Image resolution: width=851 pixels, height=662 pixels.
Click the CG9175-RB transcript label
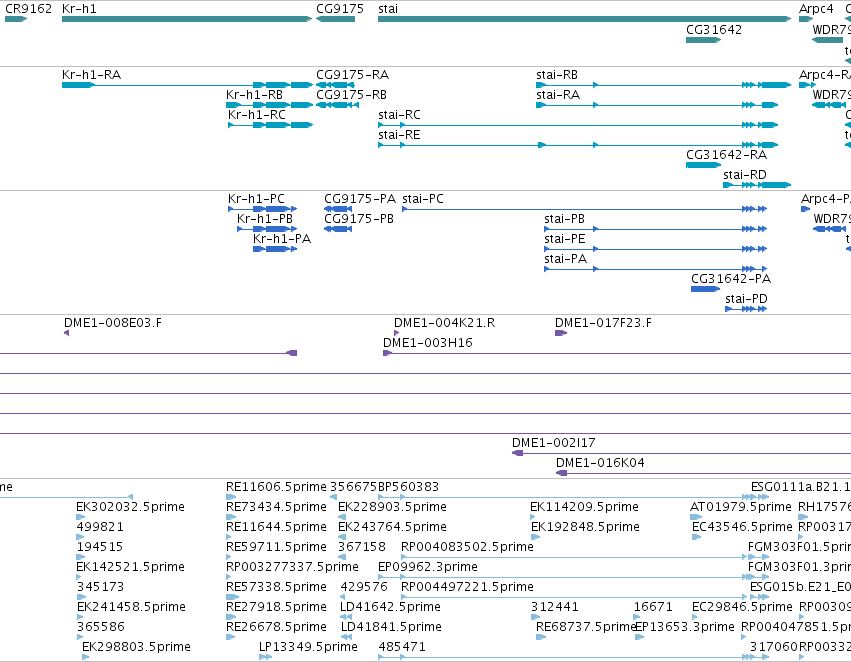coord(351,95)
